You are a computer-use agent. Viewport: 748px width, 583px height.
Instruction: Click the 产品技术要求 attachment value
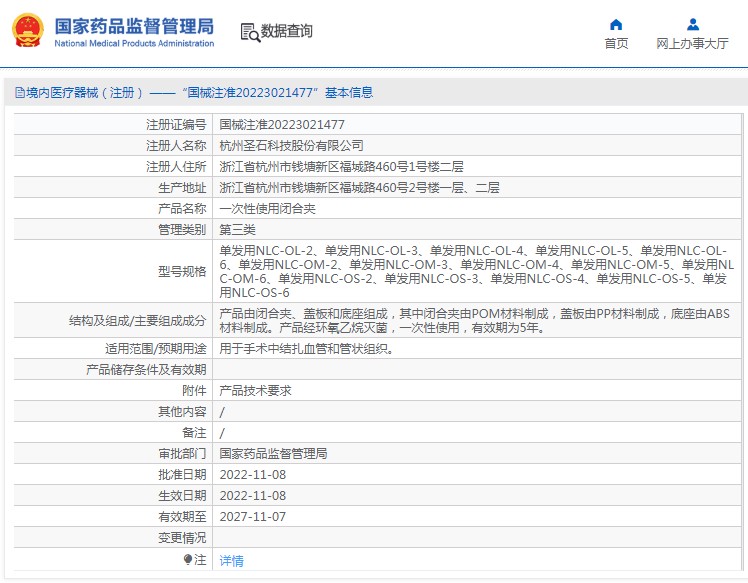[255, 391]
